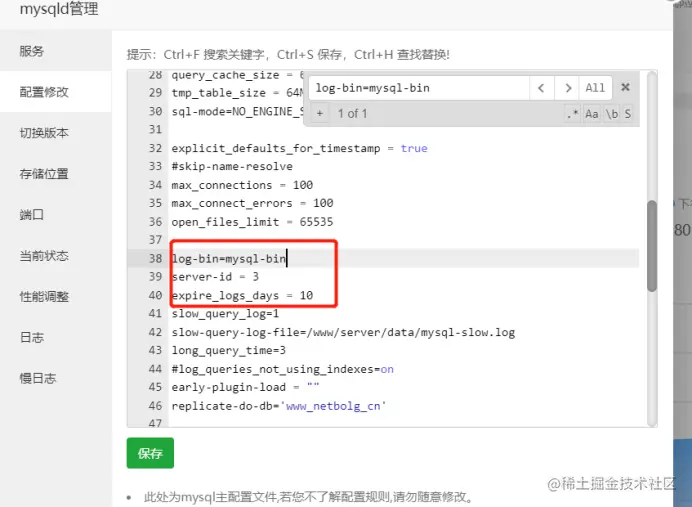
Task: Open the 配置修改 tab
Action: click(56, 92)
